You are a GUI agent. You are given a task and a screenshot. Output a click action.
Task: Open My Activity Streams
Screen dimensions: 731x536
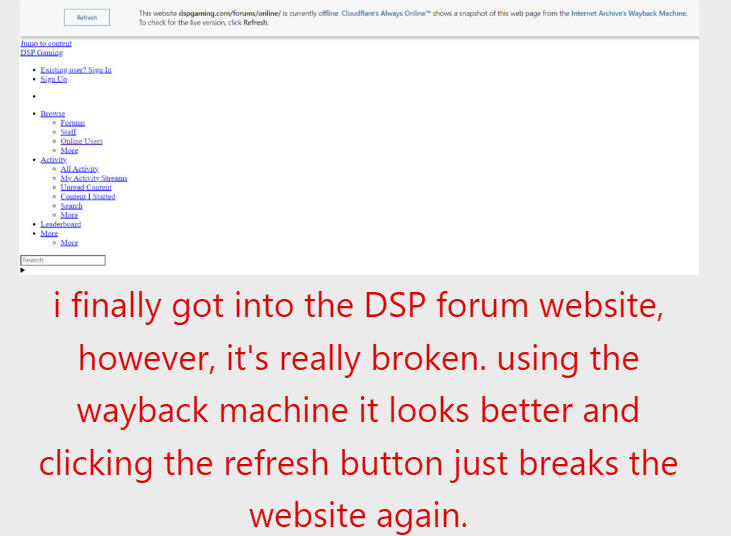point(93,178)
